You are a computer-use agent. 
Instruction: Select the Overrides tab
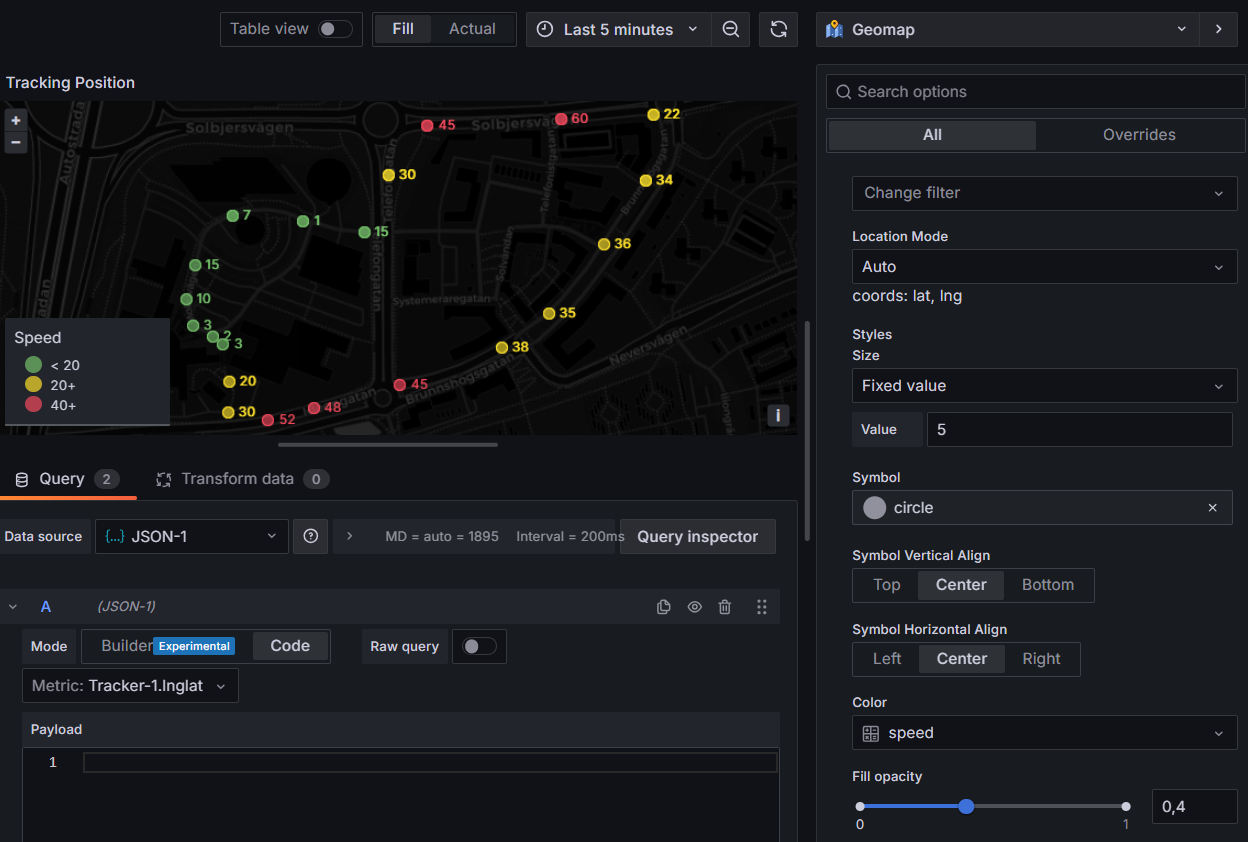[1138, 135]
